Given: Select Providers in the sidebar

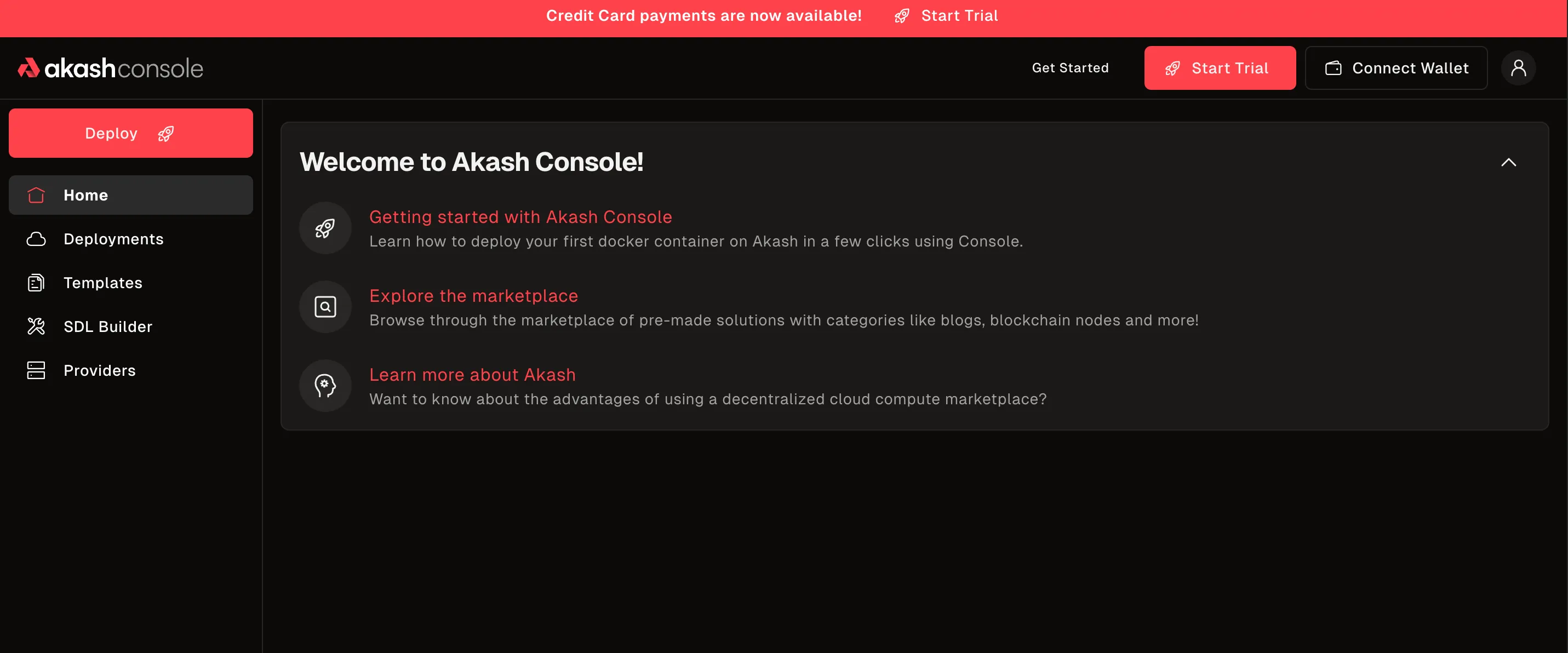Looking at the screenshot, I should pos(99,371).
